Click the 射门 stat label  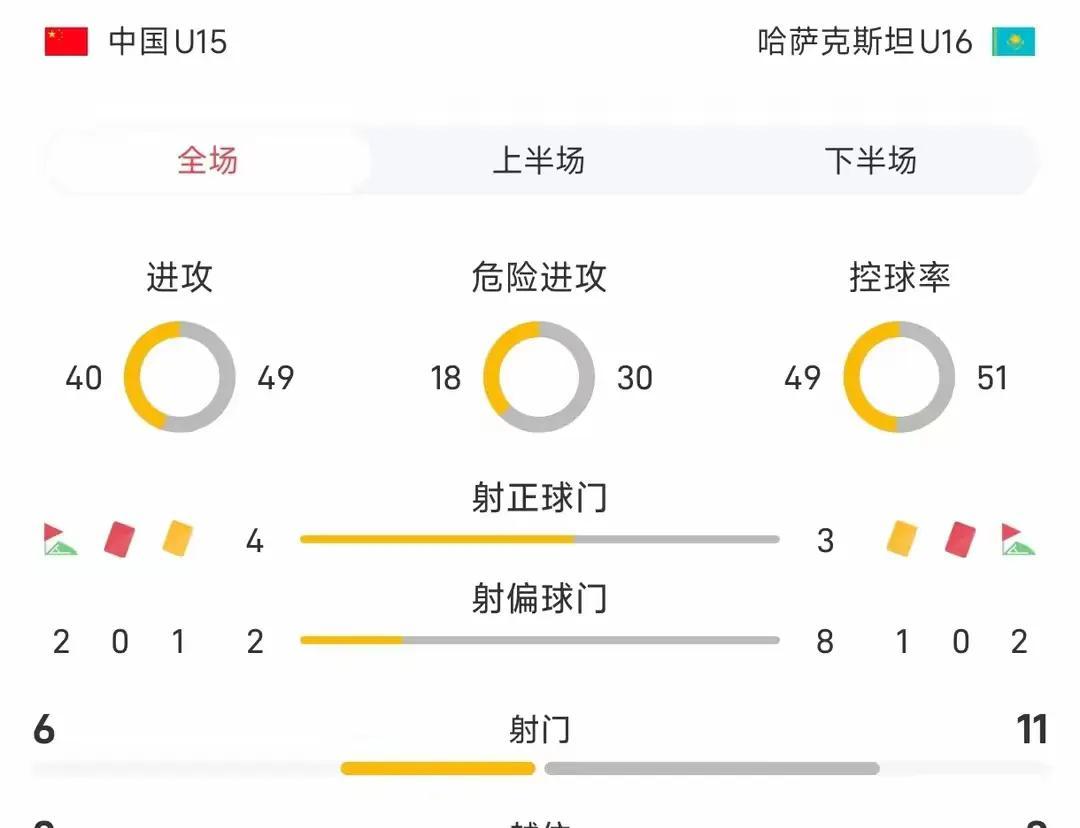click(539, 729)
